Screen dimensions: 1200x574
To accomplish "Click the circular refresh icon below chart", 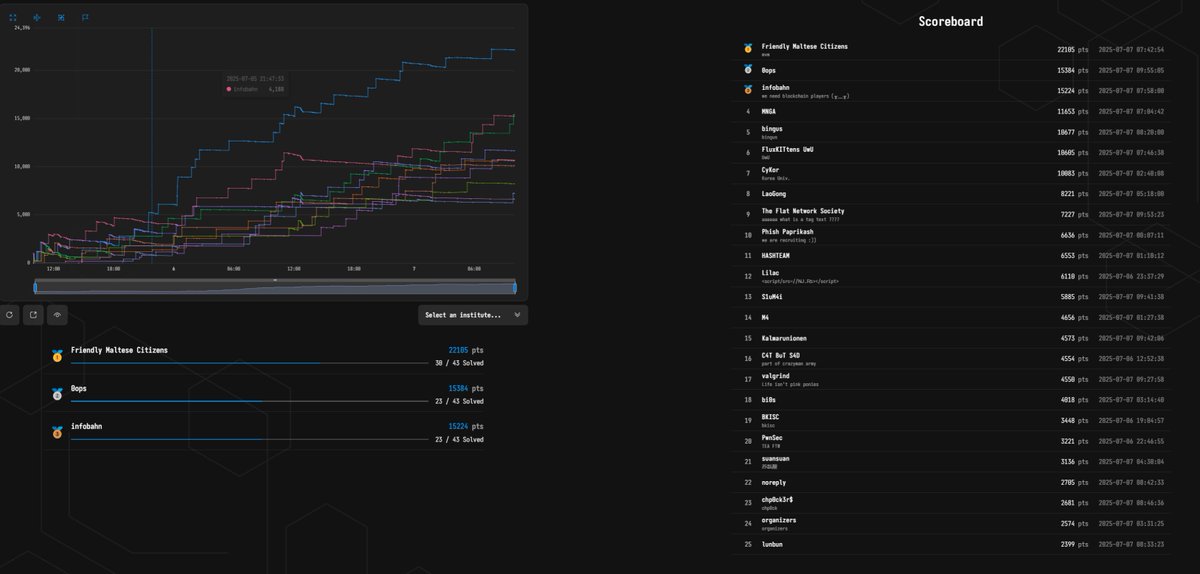I will coord(9,315).
